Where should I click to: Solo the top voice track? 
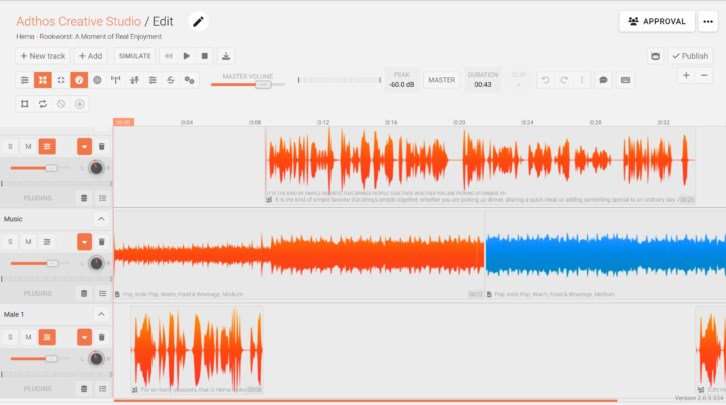click(x=10, y=147)
